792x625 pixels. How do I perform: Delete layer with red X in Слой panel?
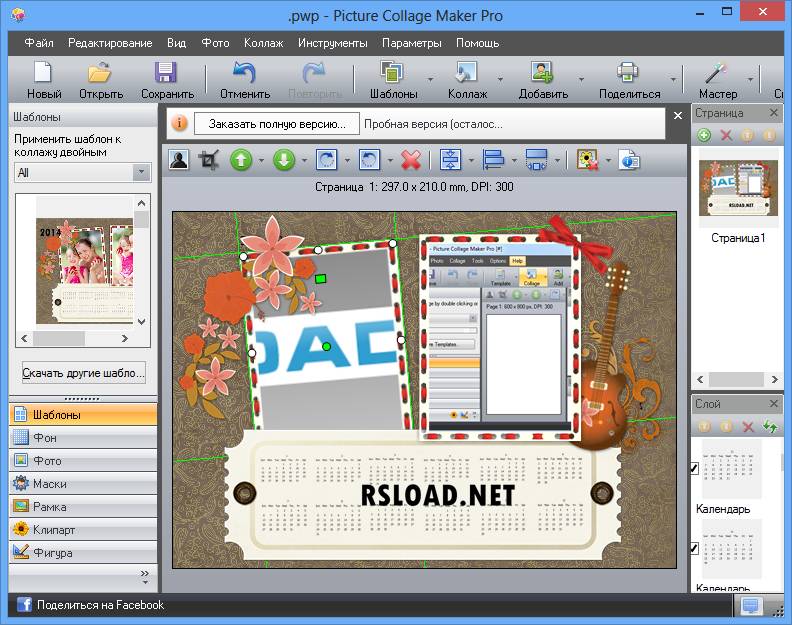[x=748, y=427]
